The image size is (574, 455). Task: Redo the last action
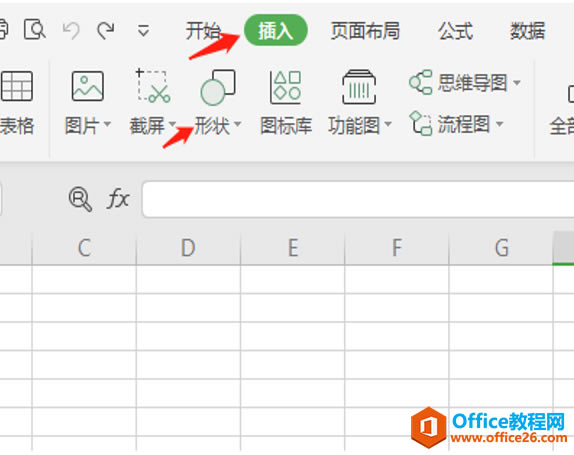pyautogui.click(x=106, y=30)
